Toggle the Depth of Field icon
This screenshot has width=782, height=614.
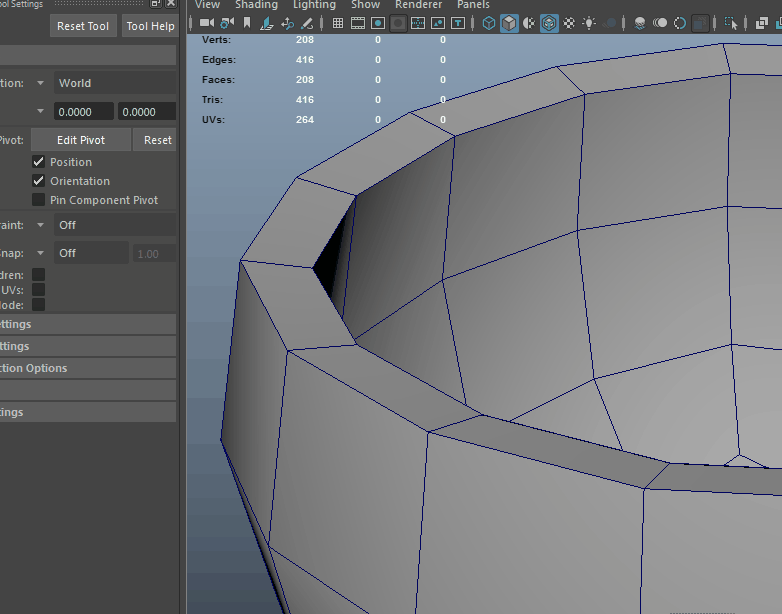(700, 23)
